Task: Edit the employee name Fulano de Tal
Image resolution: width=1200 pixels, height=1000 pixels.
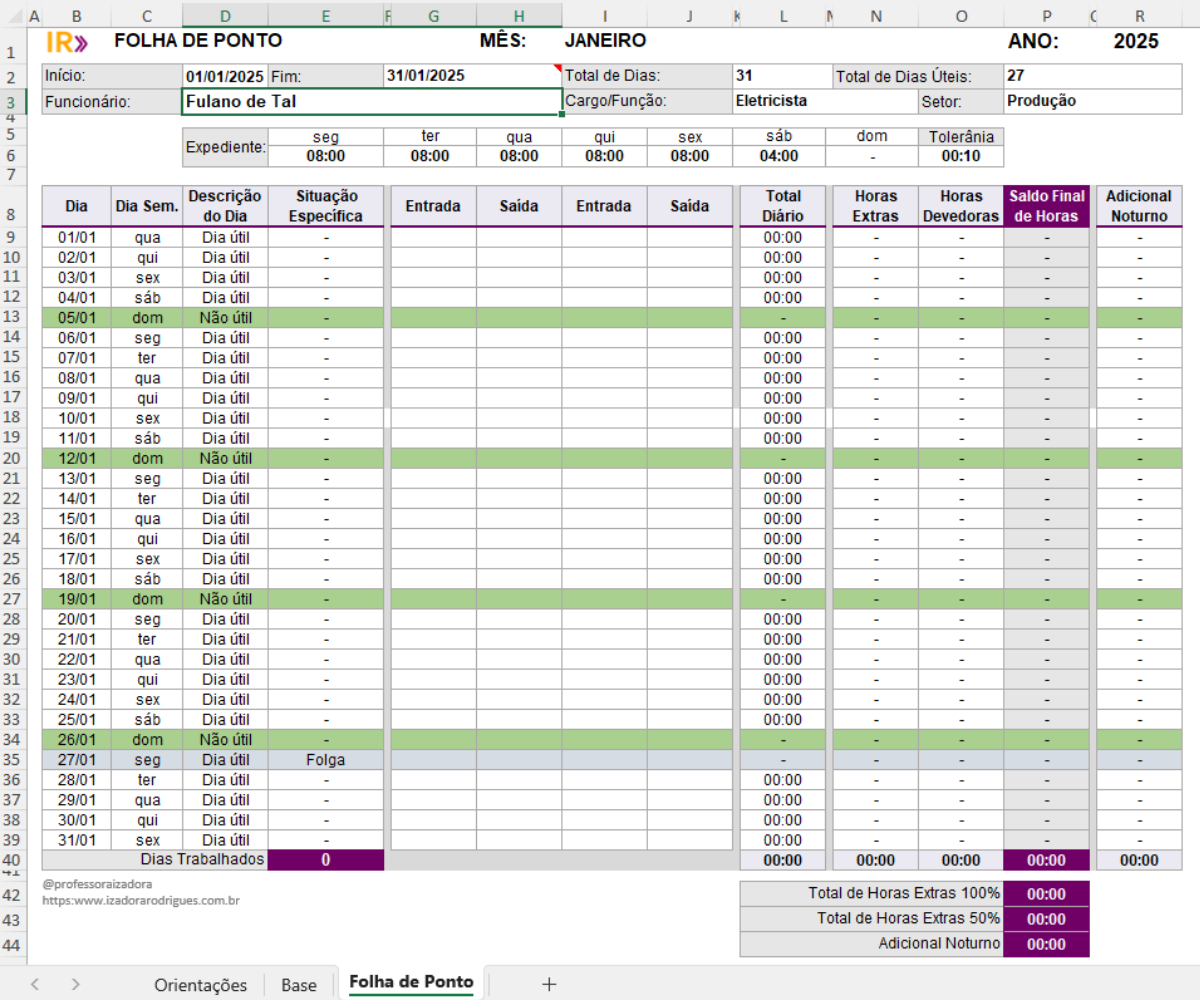Action: coord(372,101)
